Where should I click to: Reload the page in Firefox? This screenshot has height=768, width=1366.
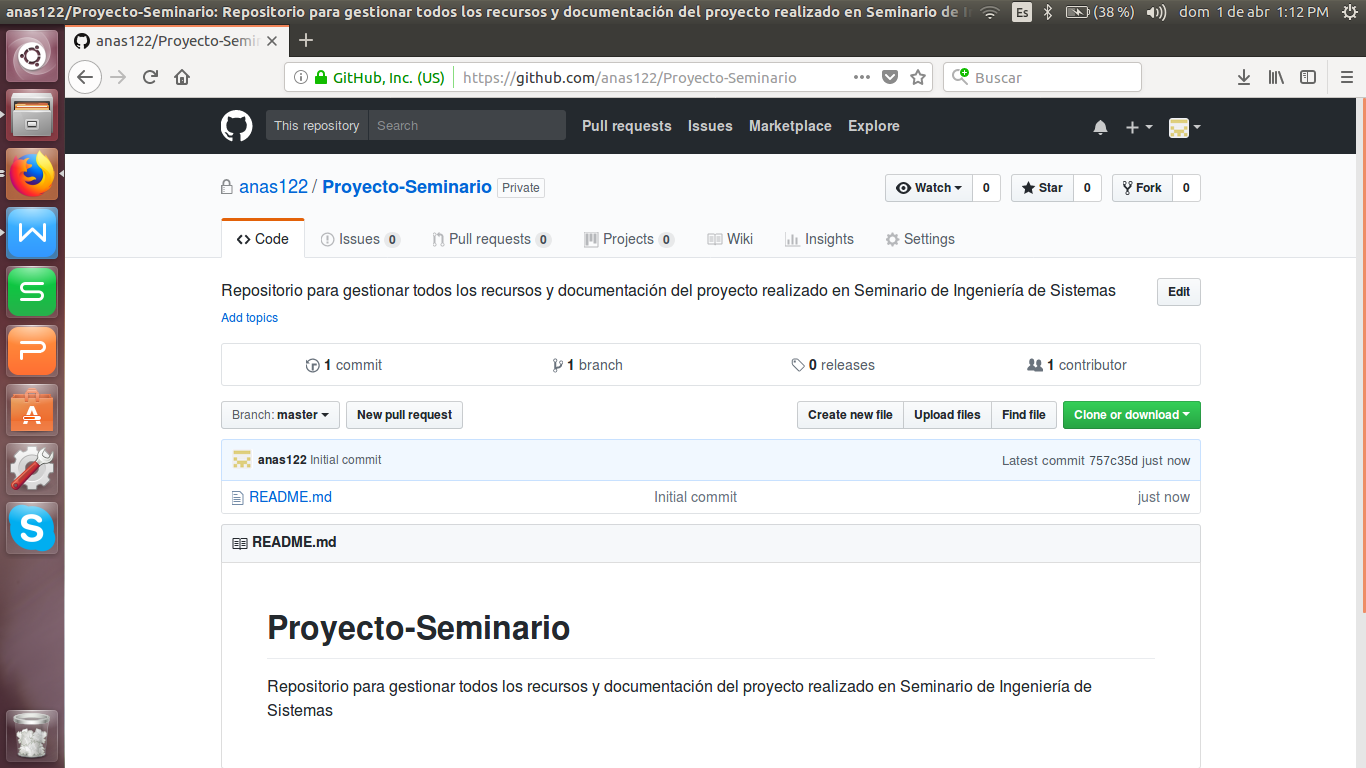tap(150, 77)
